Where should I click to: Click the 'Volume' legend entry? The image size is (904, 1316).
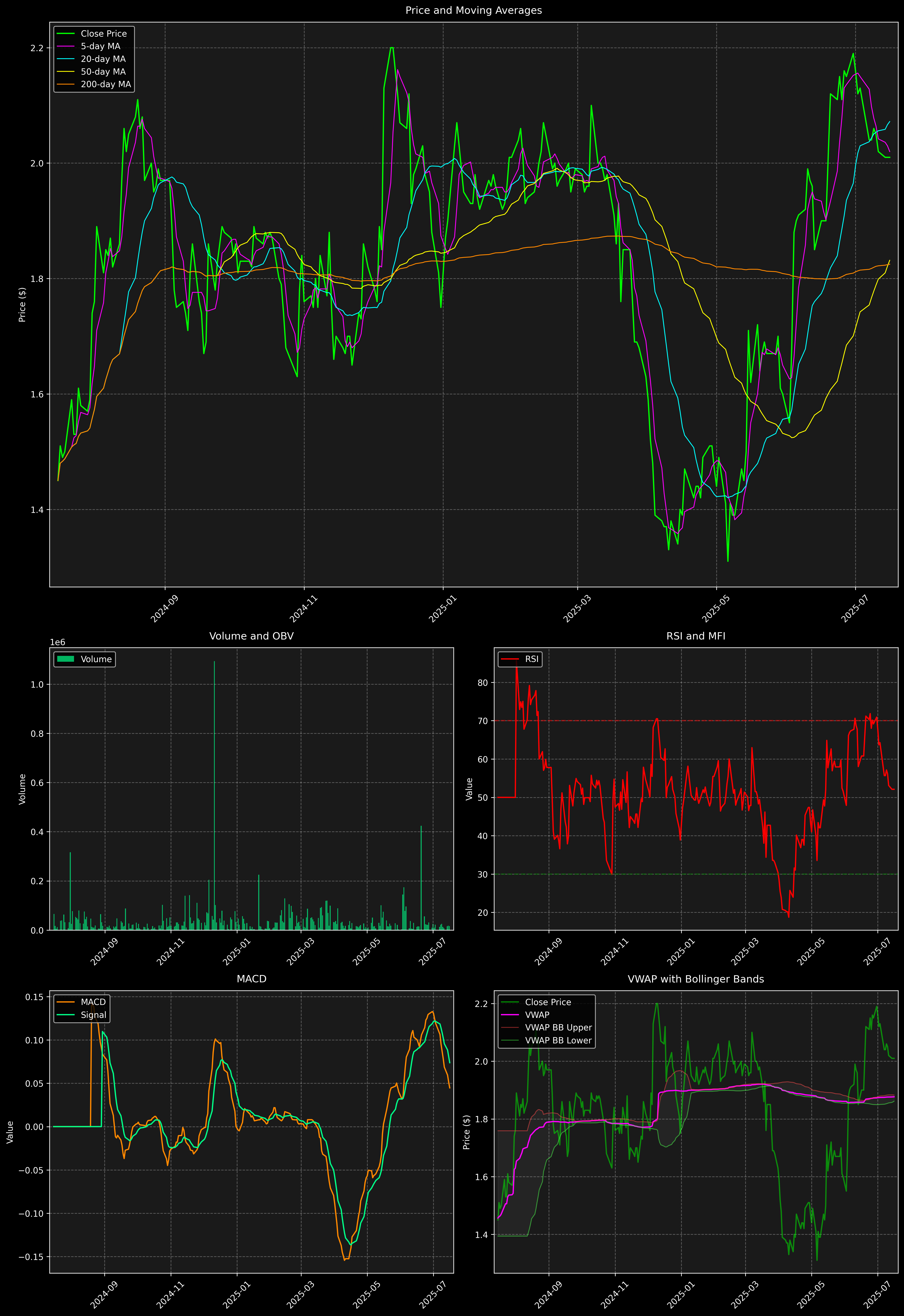tap(96, 659)
